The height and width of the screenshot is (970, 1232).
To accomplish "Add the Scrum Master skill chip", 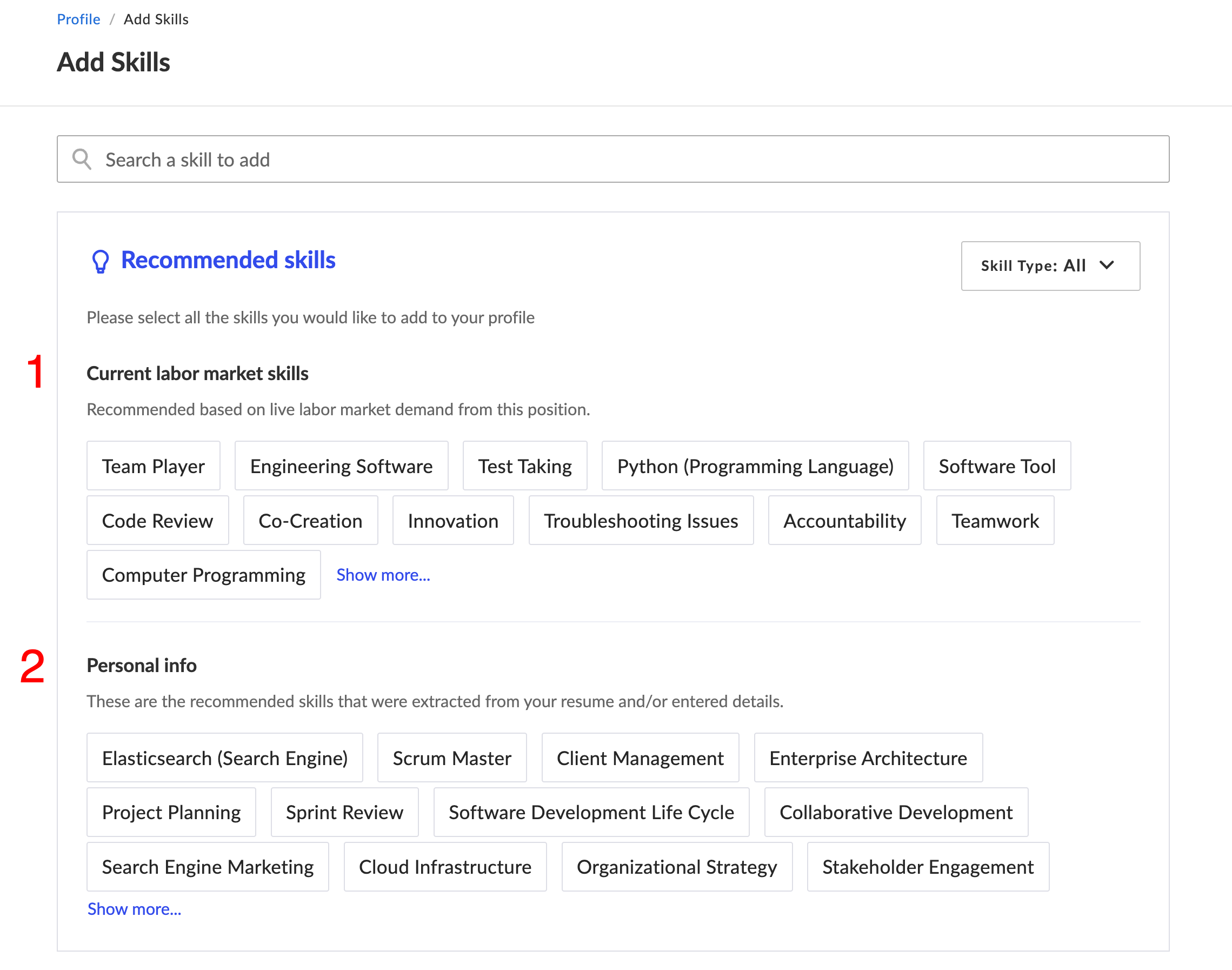I will pyautogui.click(x=452, y=758).
